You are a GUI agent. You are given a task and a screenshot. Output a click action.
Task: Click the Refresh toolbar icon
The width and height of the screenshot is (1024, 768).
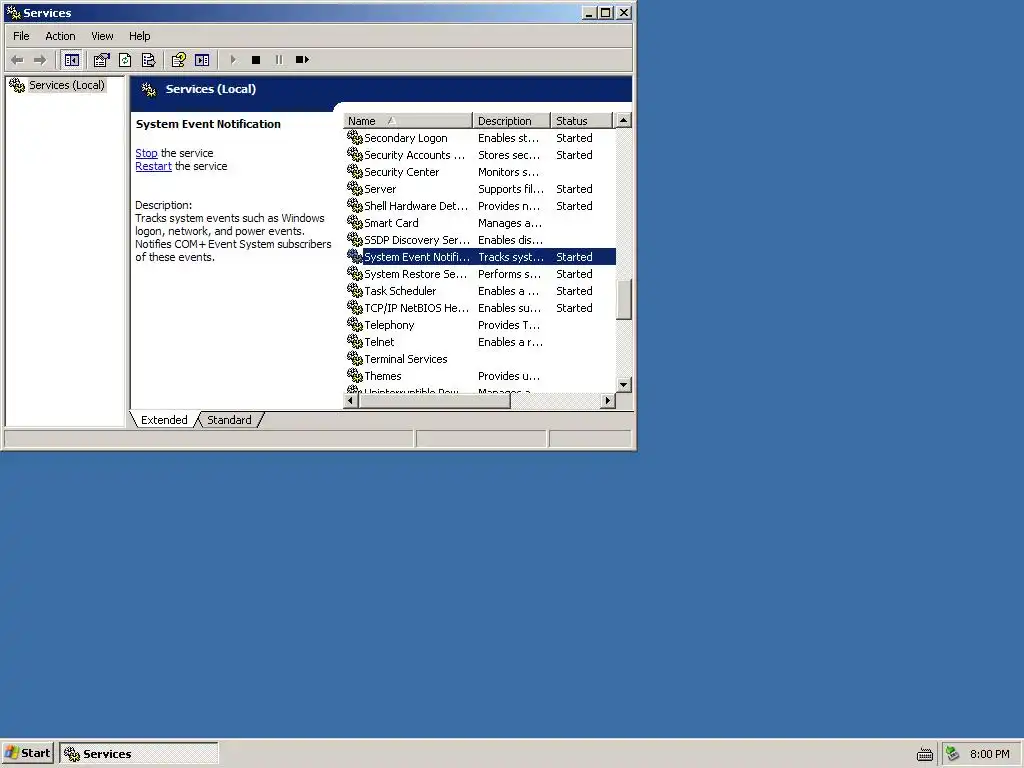(x=125, y=60)
